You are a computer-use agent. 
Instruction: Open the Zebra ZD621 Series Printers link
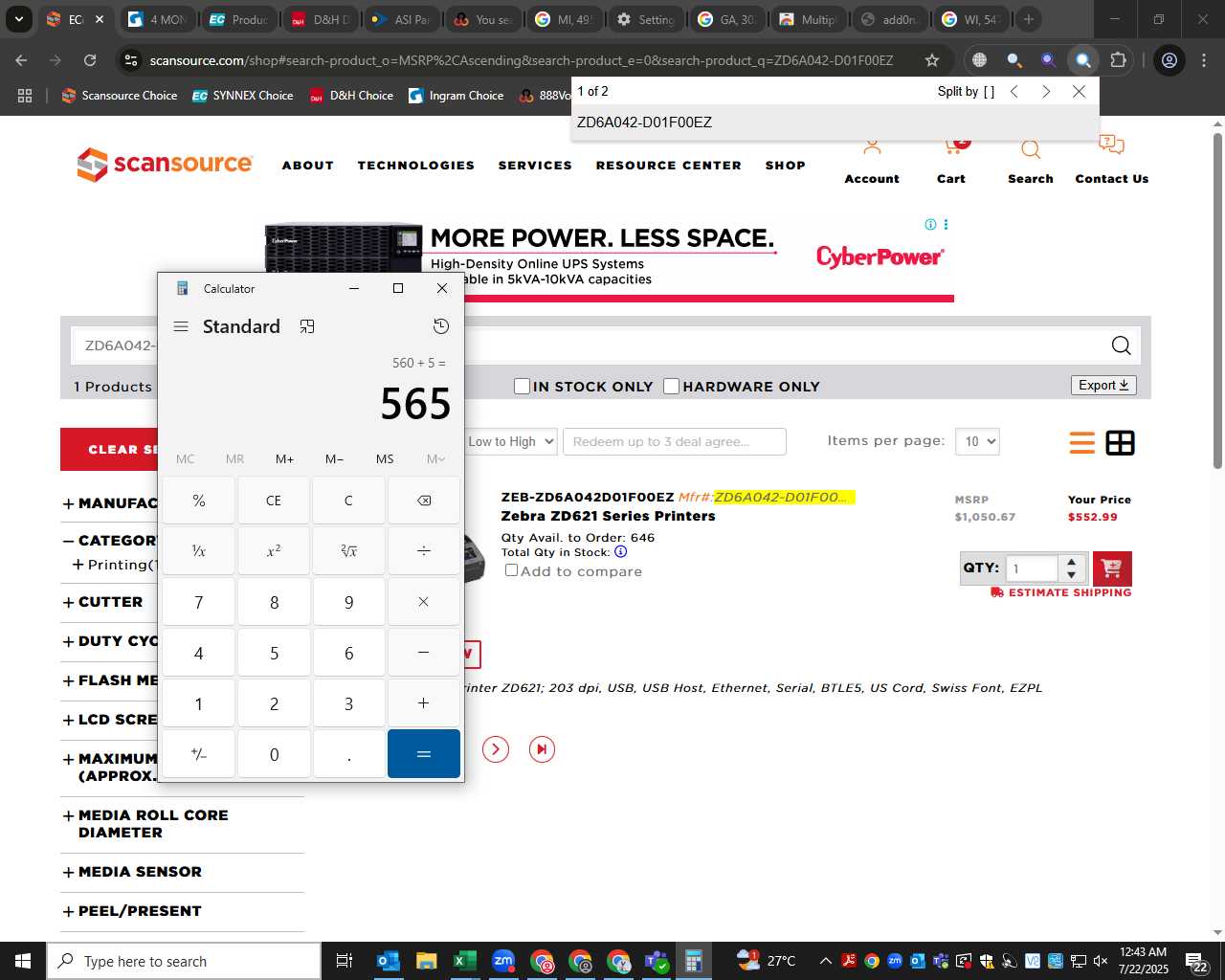pyautogui.click(x=608, y=516)
